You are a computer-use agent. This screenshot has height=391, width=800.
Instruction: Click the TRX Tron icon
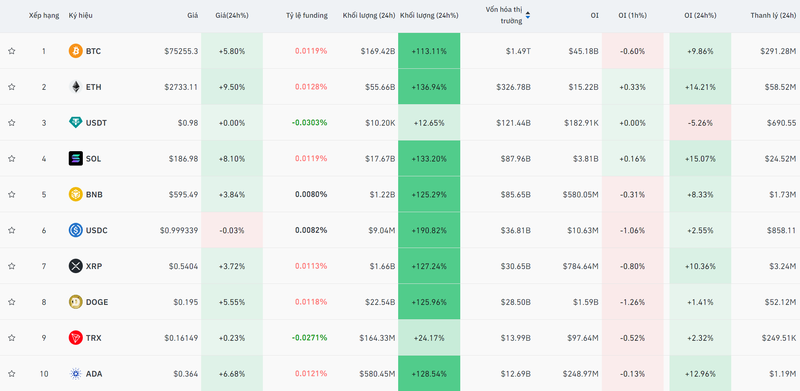coord(76,337)
